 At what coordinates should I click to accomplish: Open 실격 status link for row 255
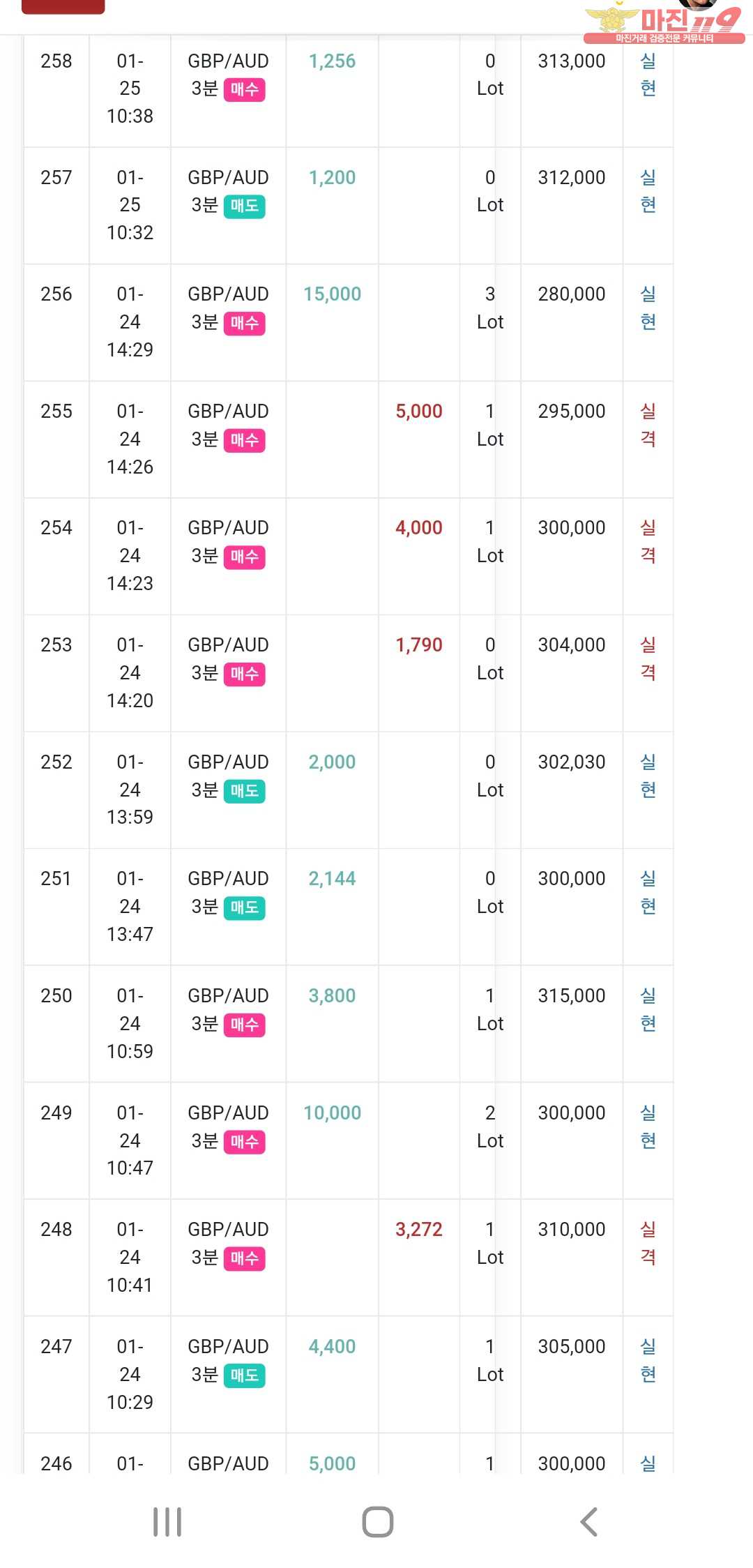pos(648,425)
